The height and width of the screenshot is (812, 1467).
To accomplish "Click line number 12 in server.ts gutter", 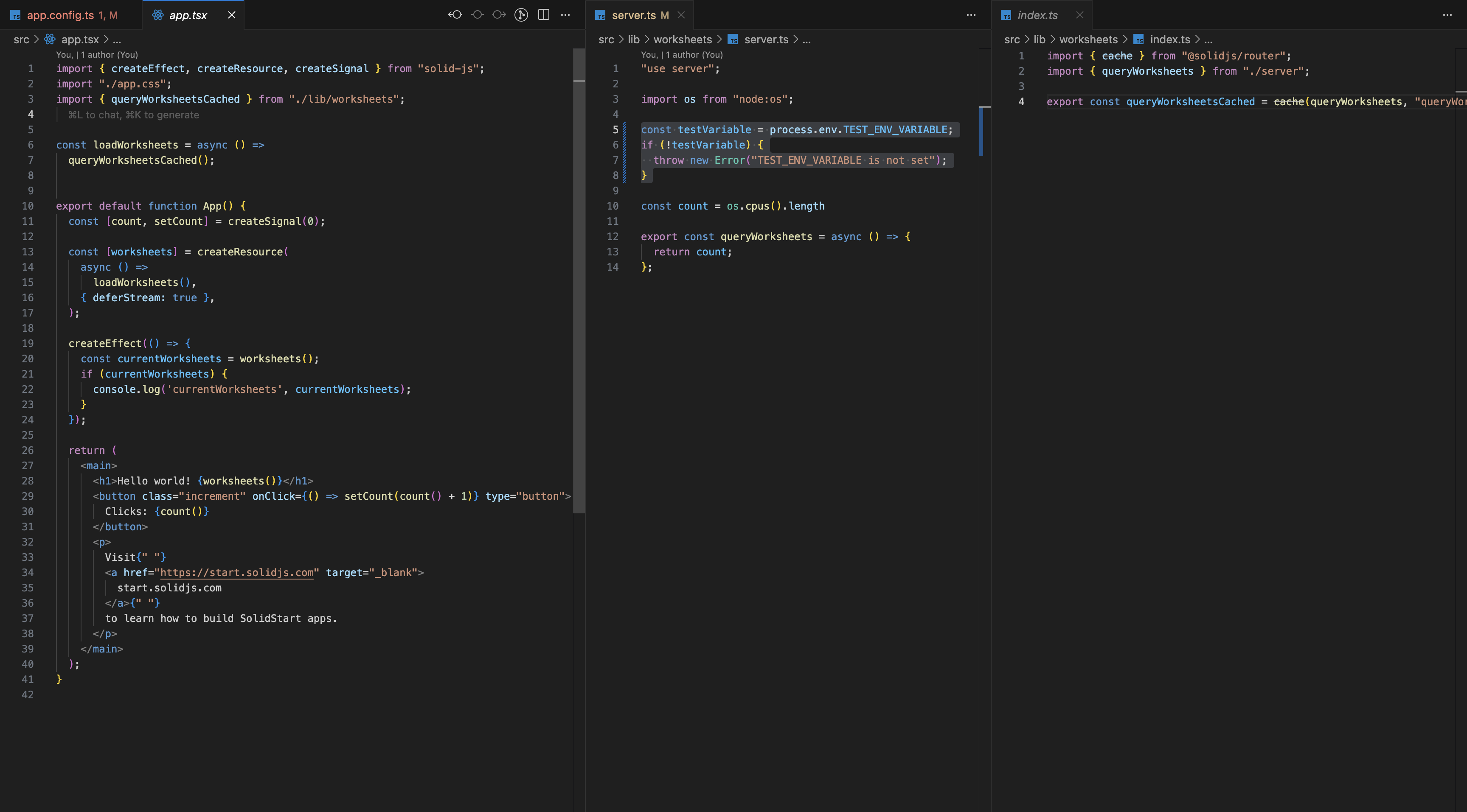I will pos(612,237).
